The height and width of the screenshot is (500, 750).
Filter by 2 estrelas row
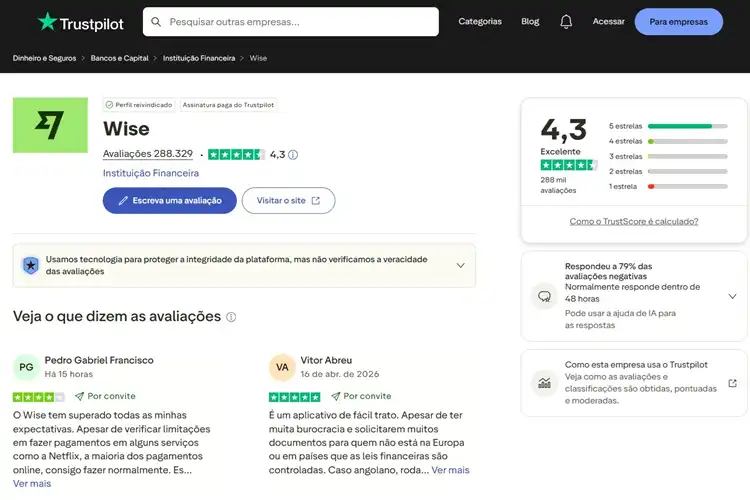click(x=668, y=171)
